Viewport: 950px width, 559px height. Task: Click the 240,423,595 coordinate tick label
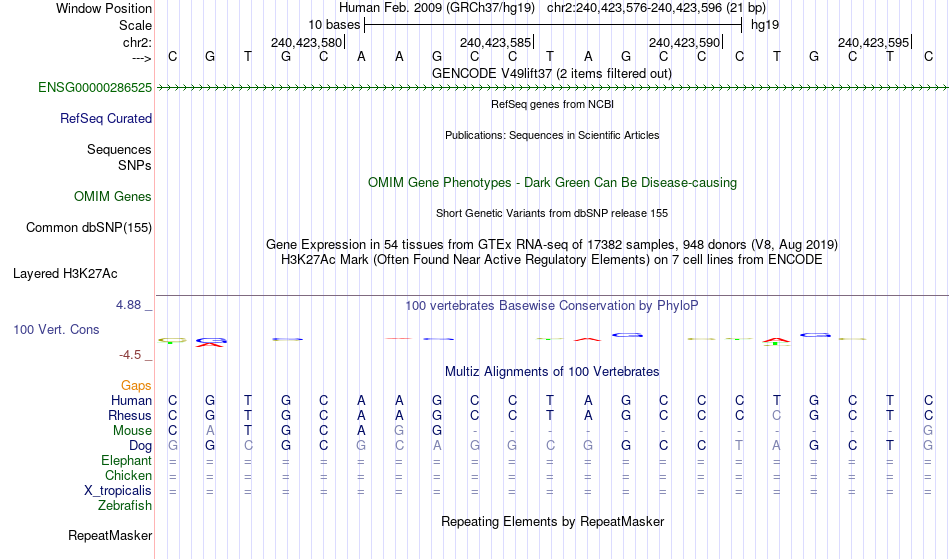tap(873, 42)
